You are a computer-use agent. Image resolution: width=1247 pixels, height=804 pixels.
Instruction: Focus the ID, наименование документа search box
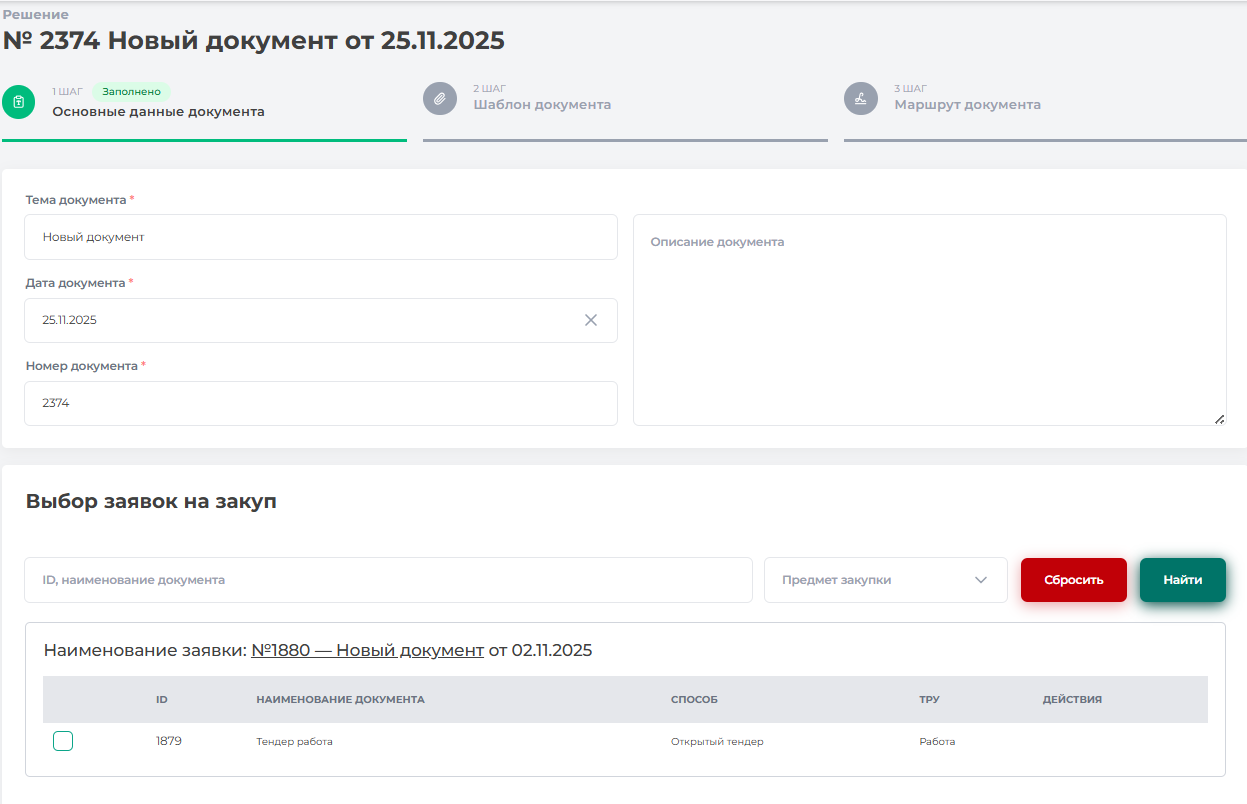(x=388, y=580)
